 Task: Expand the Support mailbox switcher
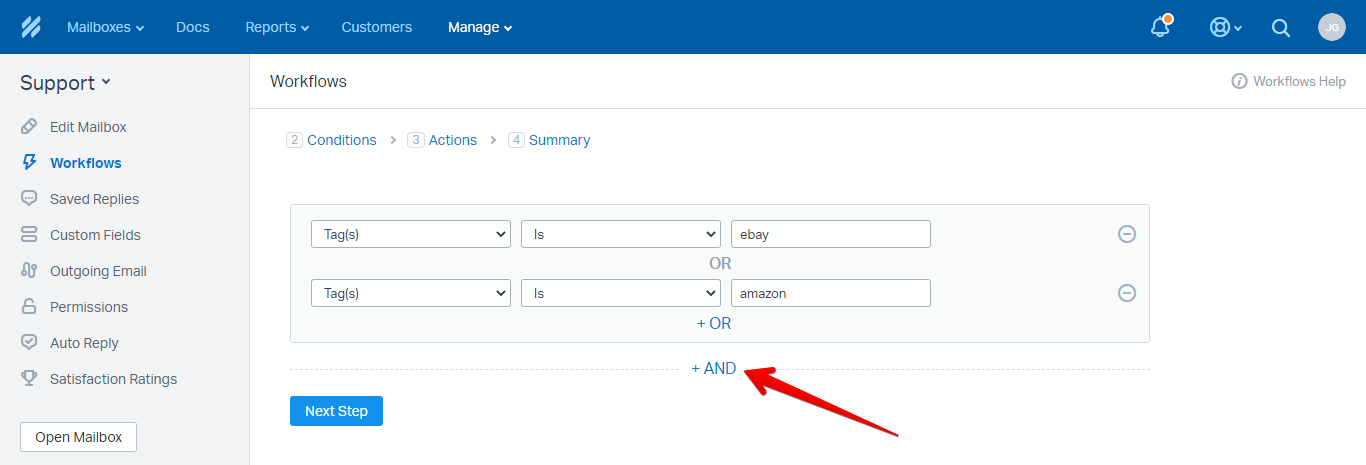65,83
